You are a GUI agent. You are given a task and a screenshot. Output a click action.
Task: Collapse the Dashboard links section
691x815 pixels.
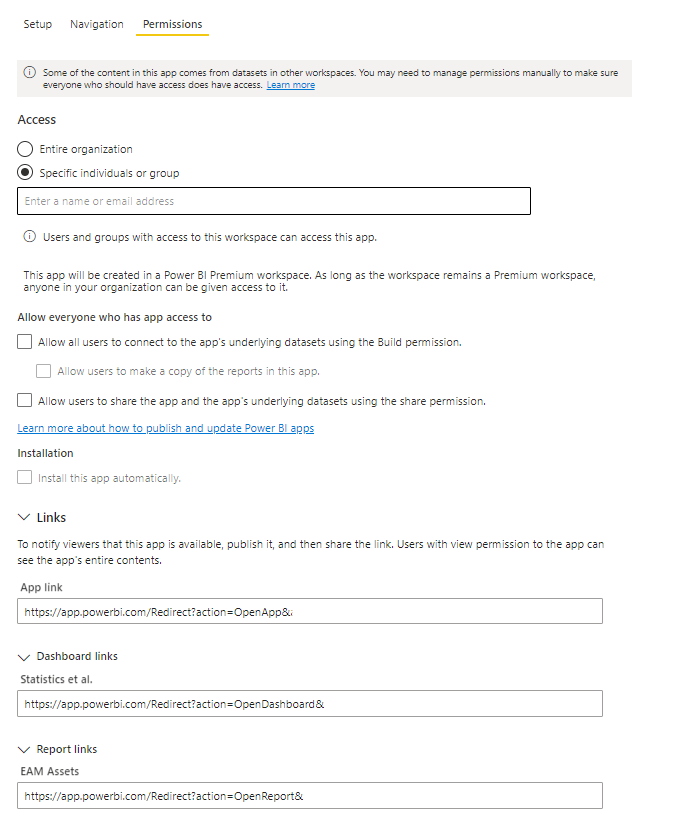pyautogui.click(x=24, y=656)
